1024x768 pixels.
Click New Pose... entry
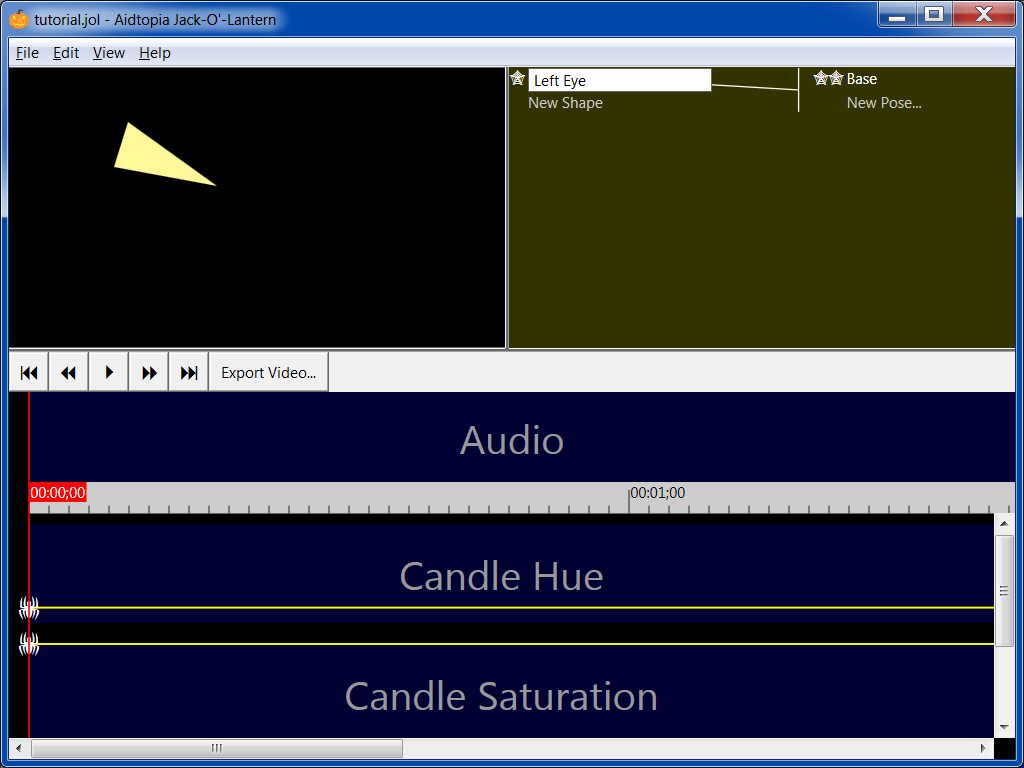(884, 103)
